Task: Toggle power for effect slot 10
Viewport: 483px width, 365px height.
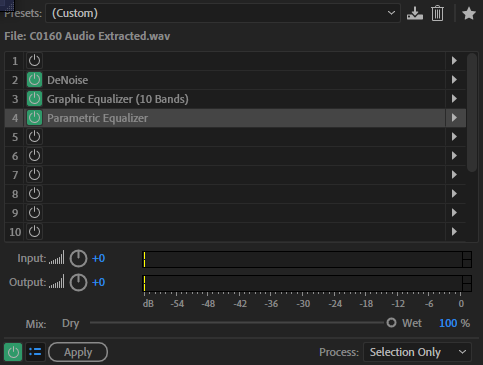Action: (34, 232)
